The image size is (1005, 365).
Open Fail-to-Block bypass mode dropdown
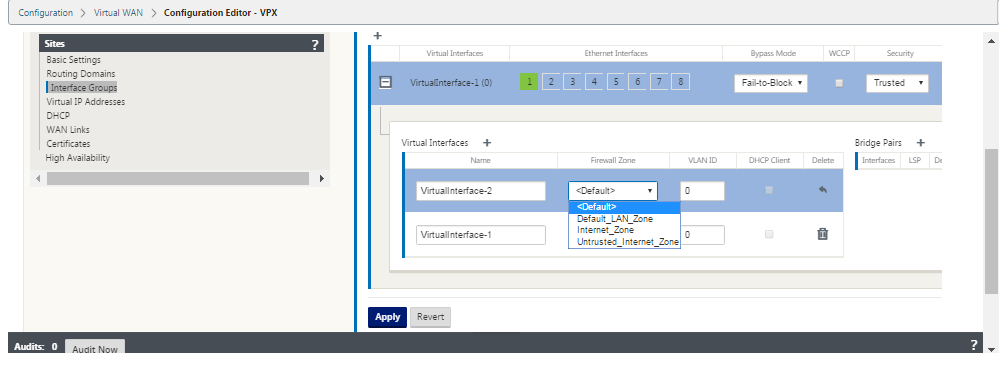[771, 83]
